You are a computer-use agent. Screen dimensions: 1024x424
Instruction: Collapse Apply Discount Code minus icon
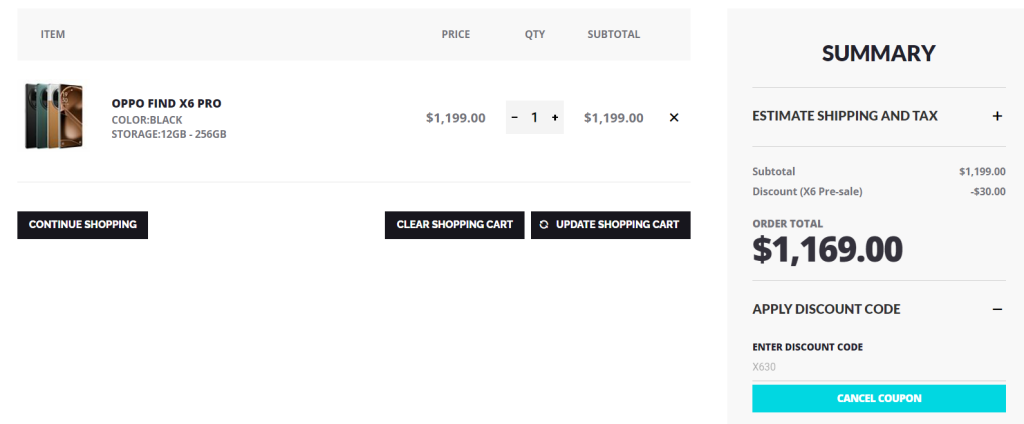(x=997, y=309)
